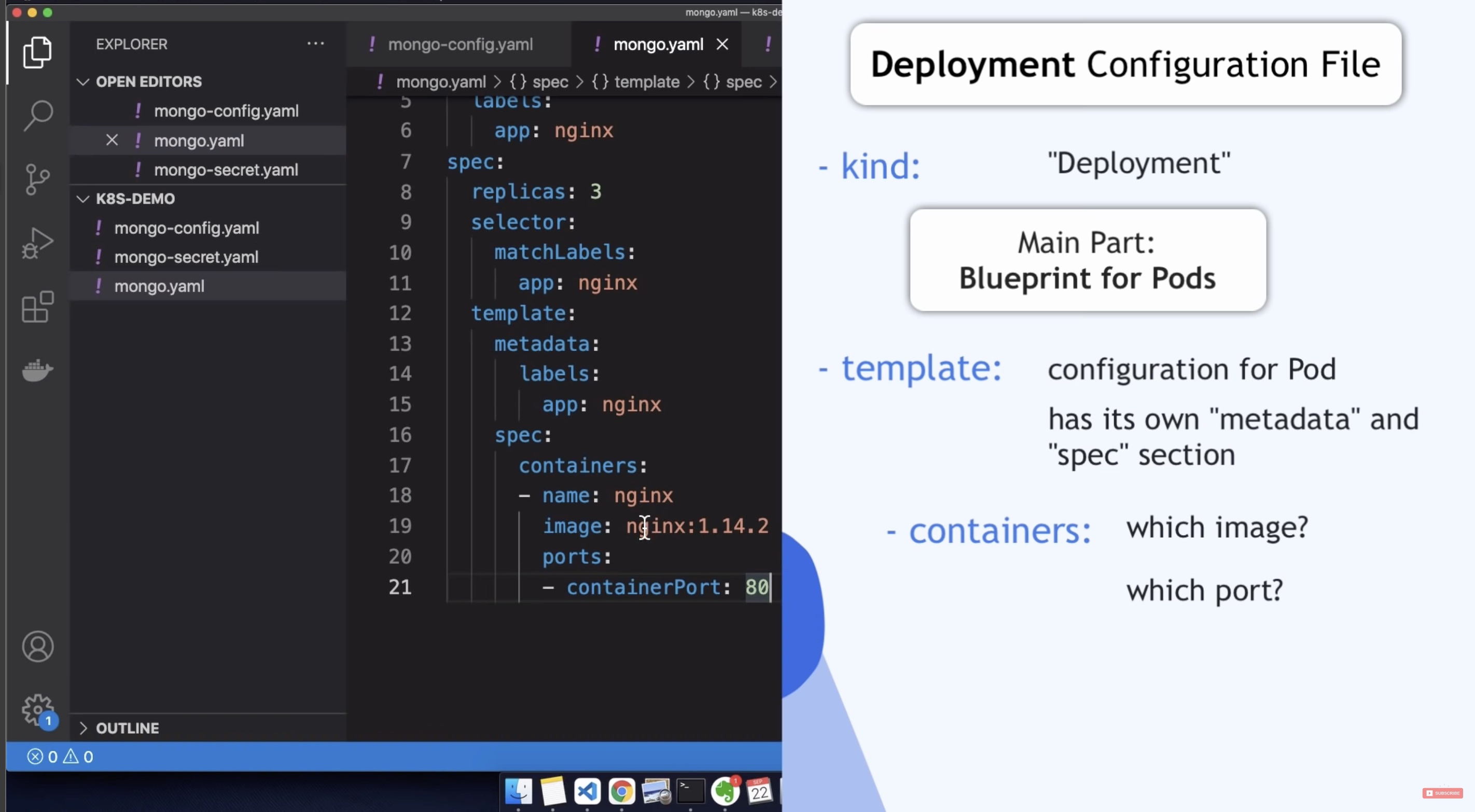Click the '- name: nginx' code line
The height and width of the screenshot is (812, 1475).
(595, 495)
